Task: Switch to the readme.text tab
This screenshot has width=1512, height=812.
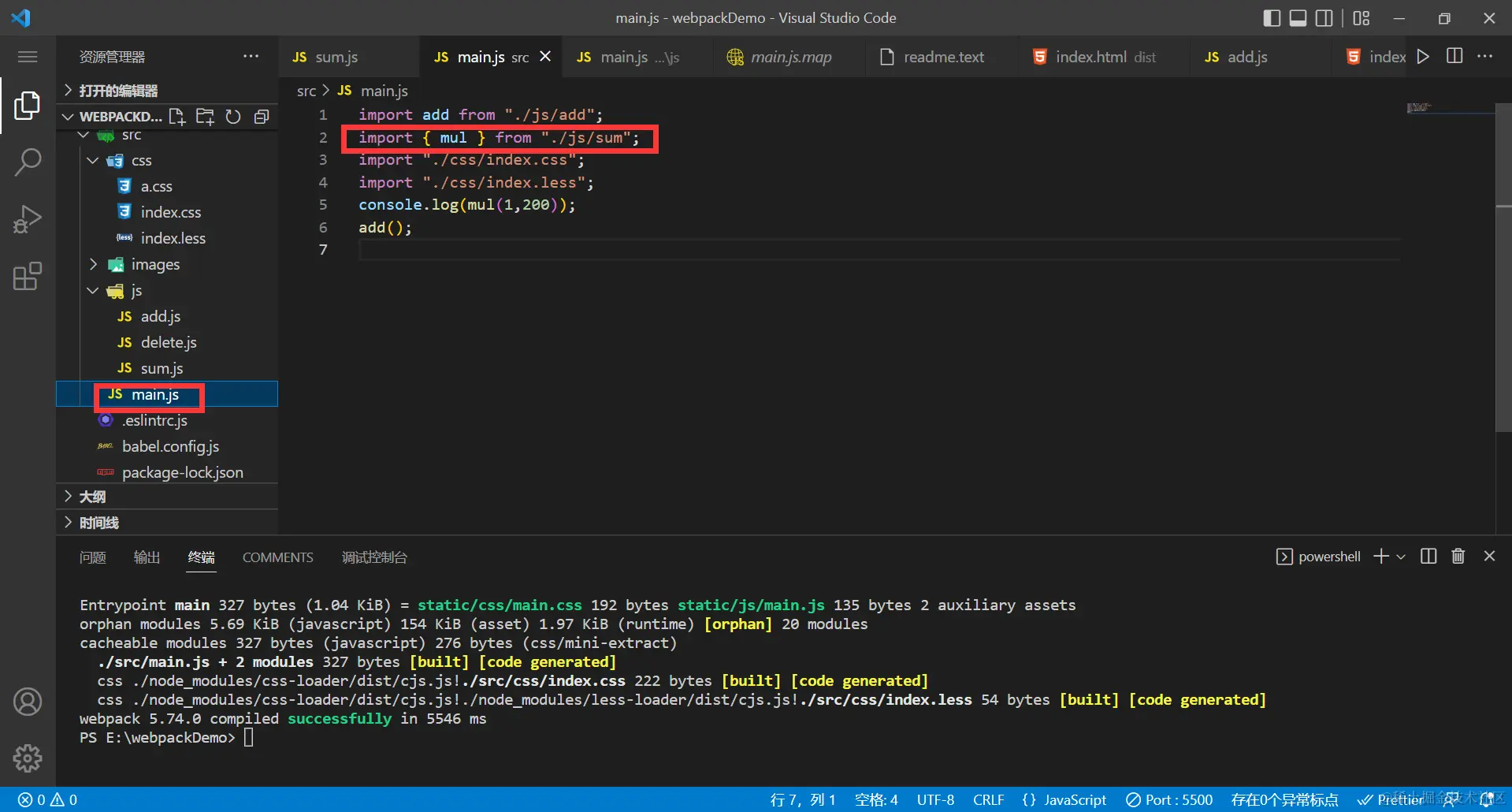Action: 942,57
